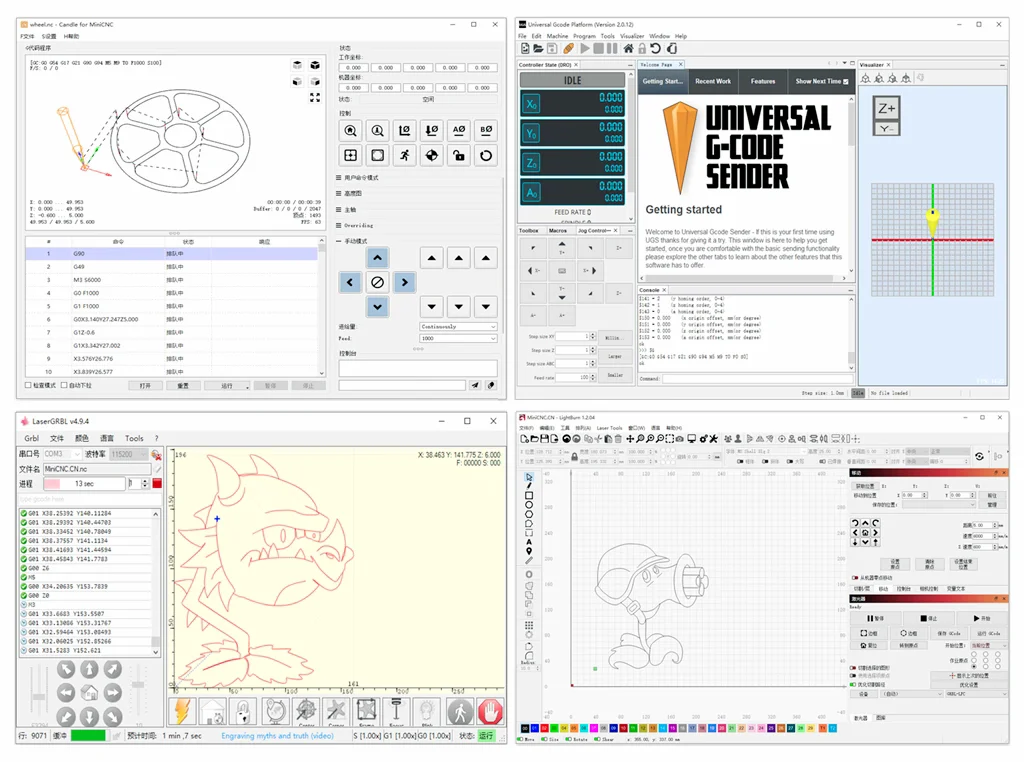Switch to the Recent Work tab in UGS
This screenshot has width=1024, height=762.
click(x=713, y=82)
